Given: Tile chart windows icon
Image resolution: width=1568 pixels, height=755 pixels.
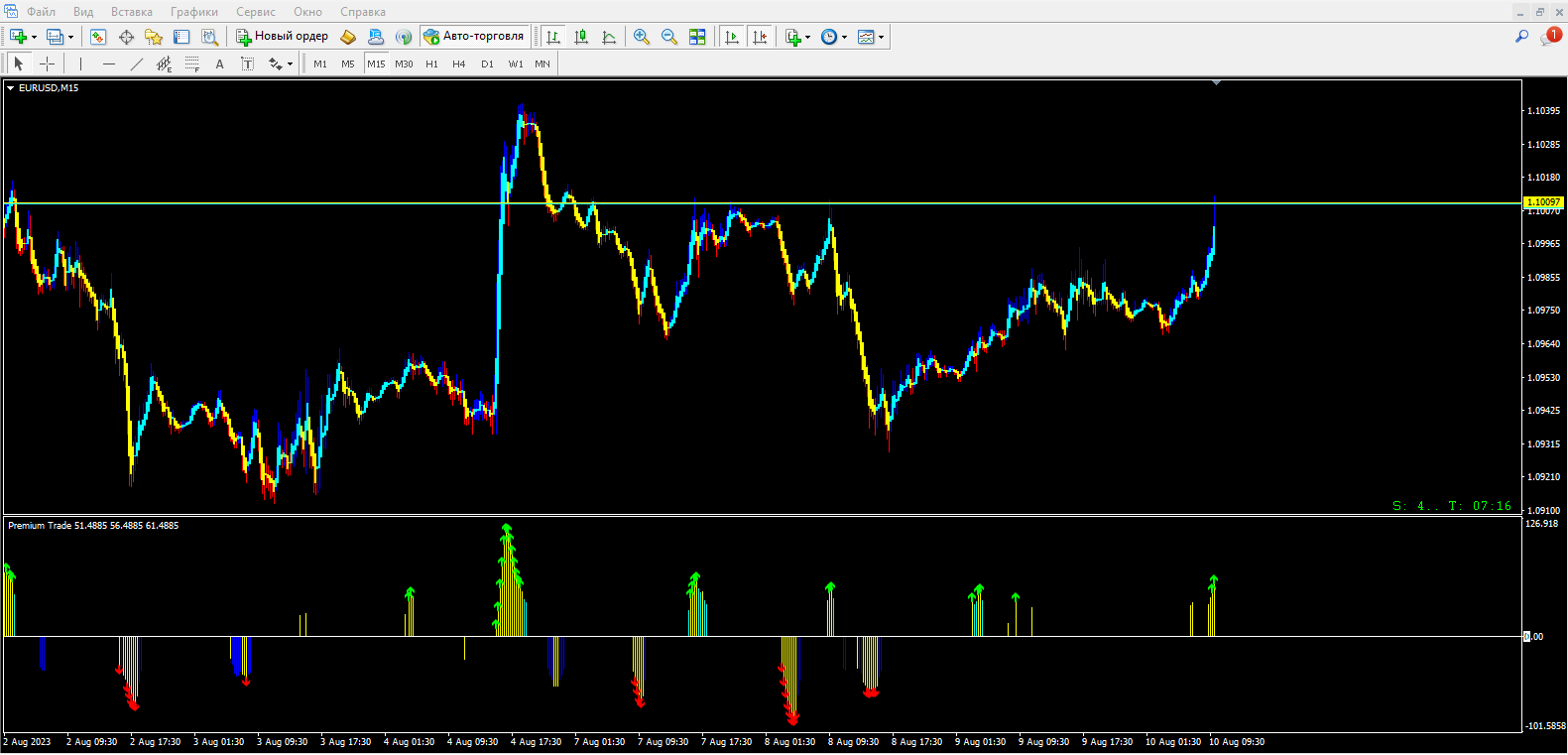Looking at the screenshot, I should tap(697, 37).
